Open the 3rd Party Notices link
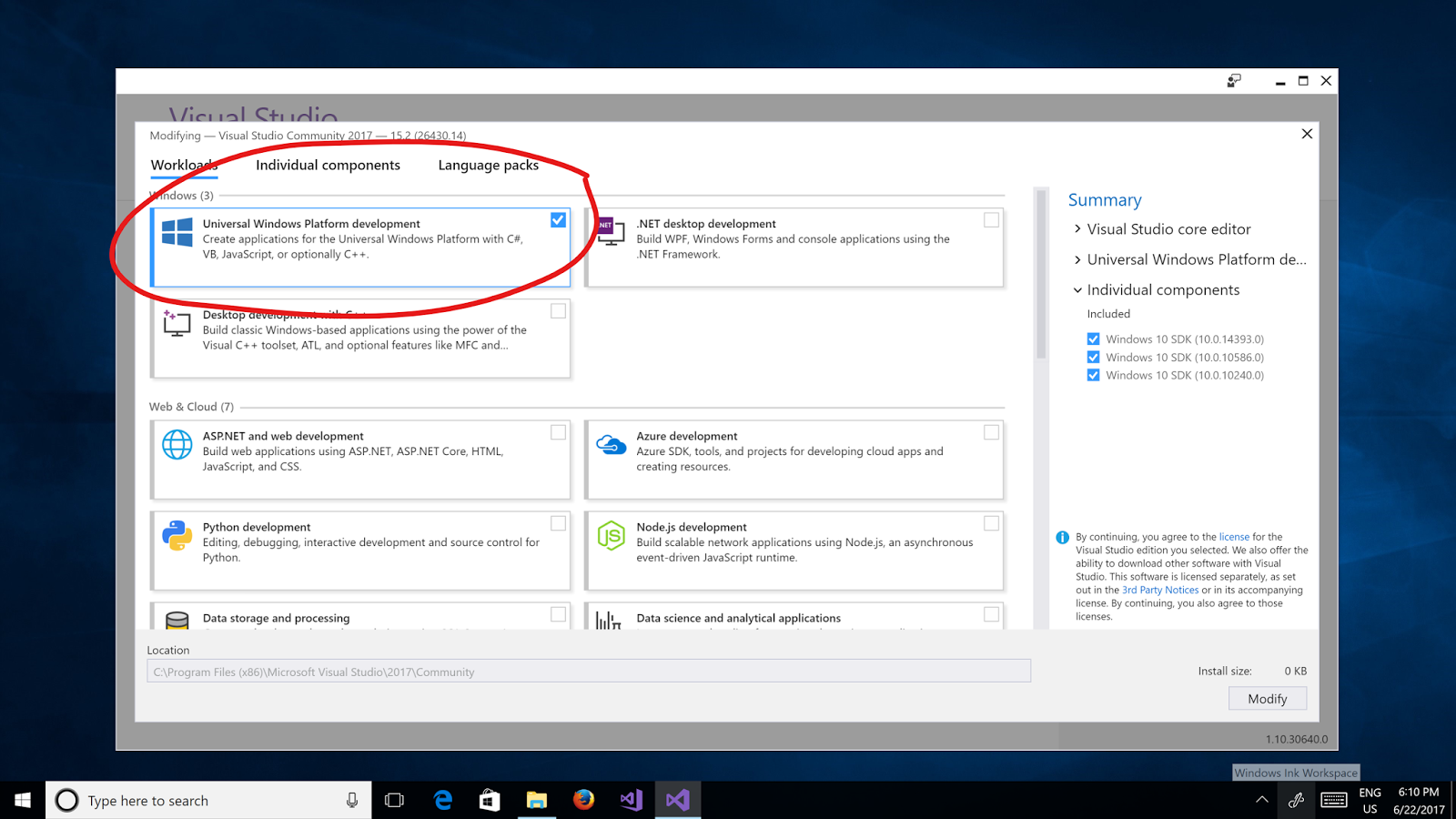This screenshot has height=819, width=1456. click(1160, 589)
